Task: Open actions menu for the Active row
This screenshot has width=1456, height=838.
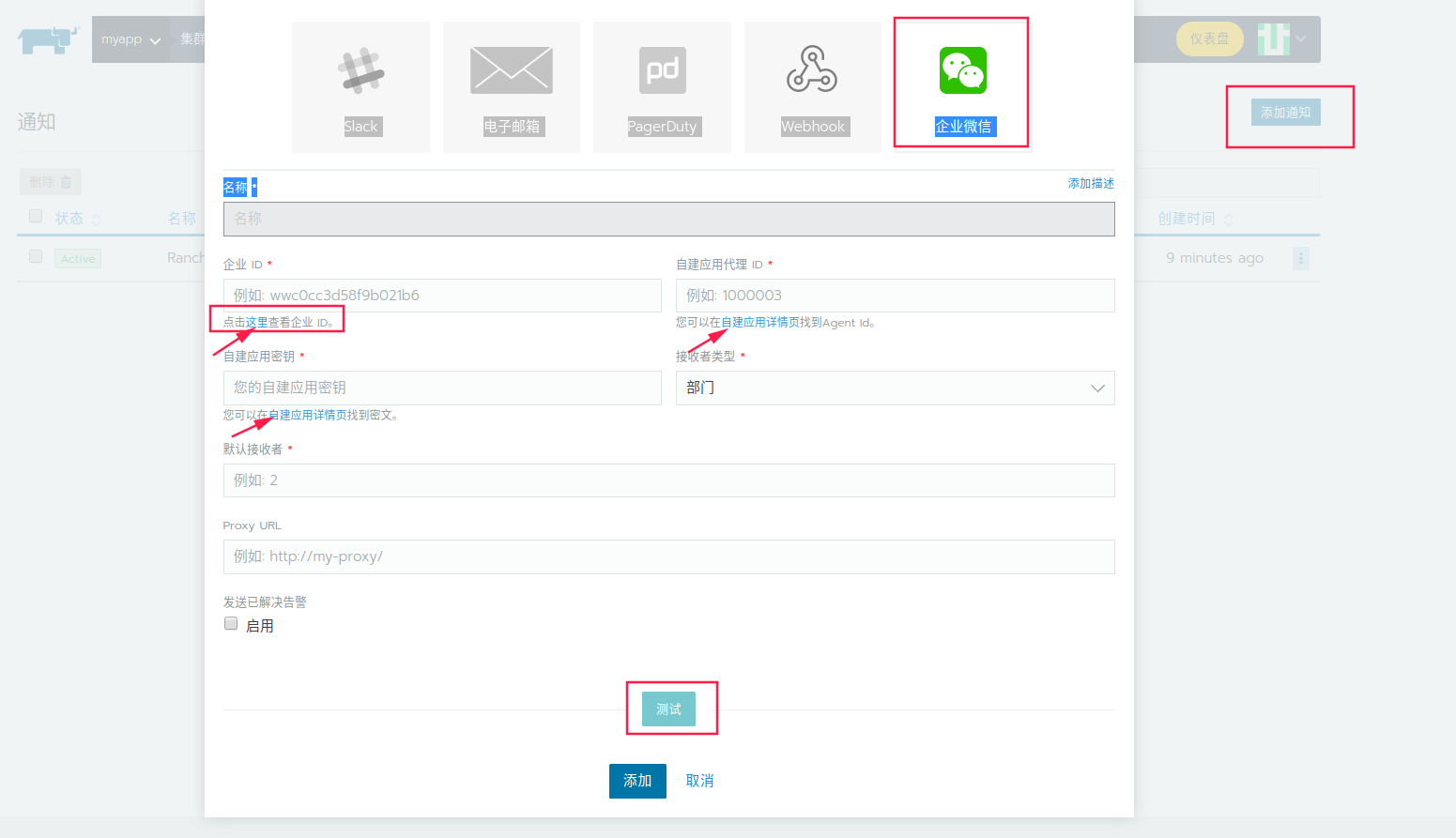Action: tap(1300, 258)
